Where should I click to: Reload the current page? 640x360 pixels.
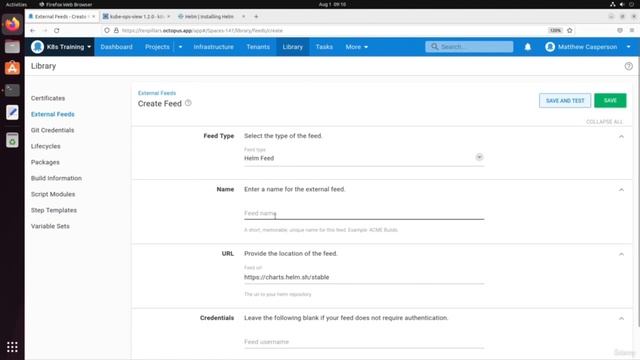tap(57, 31)
